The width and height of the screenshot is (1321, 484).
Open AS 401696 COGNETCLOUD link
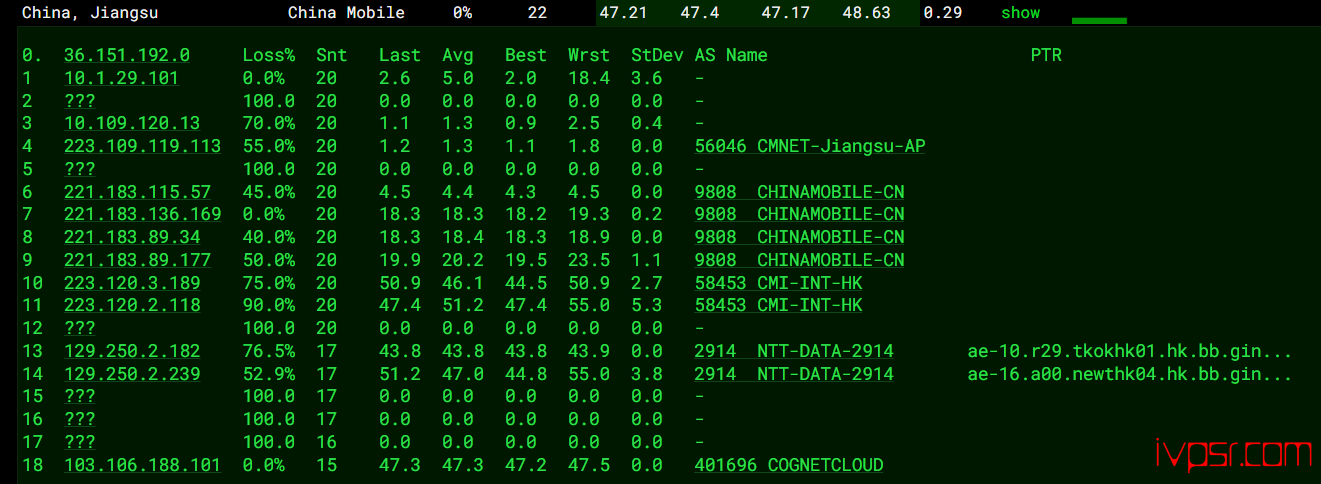pos(789,465)
